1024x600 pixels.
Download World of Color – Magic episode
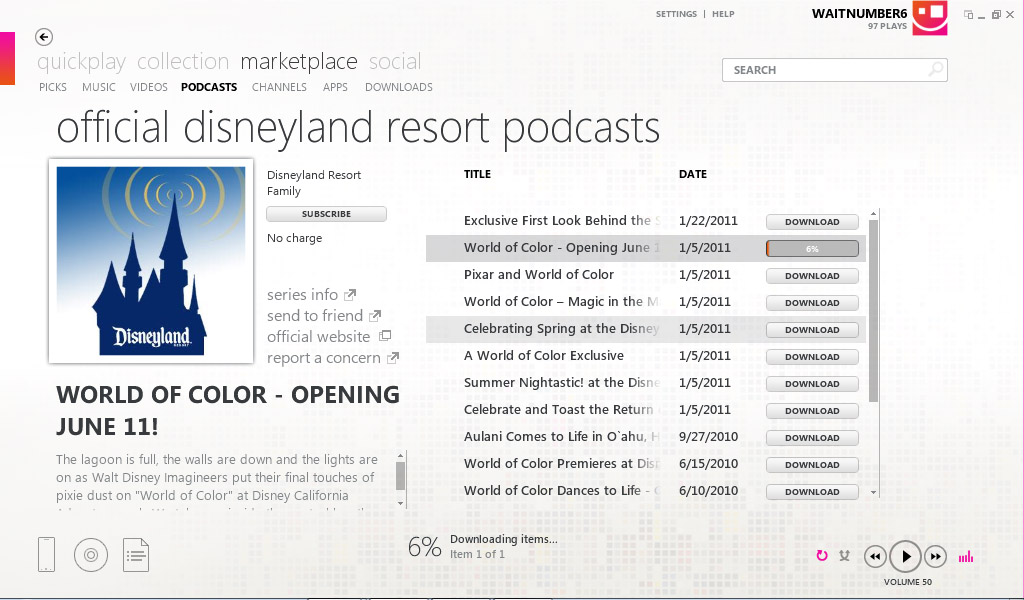point(812,303)
